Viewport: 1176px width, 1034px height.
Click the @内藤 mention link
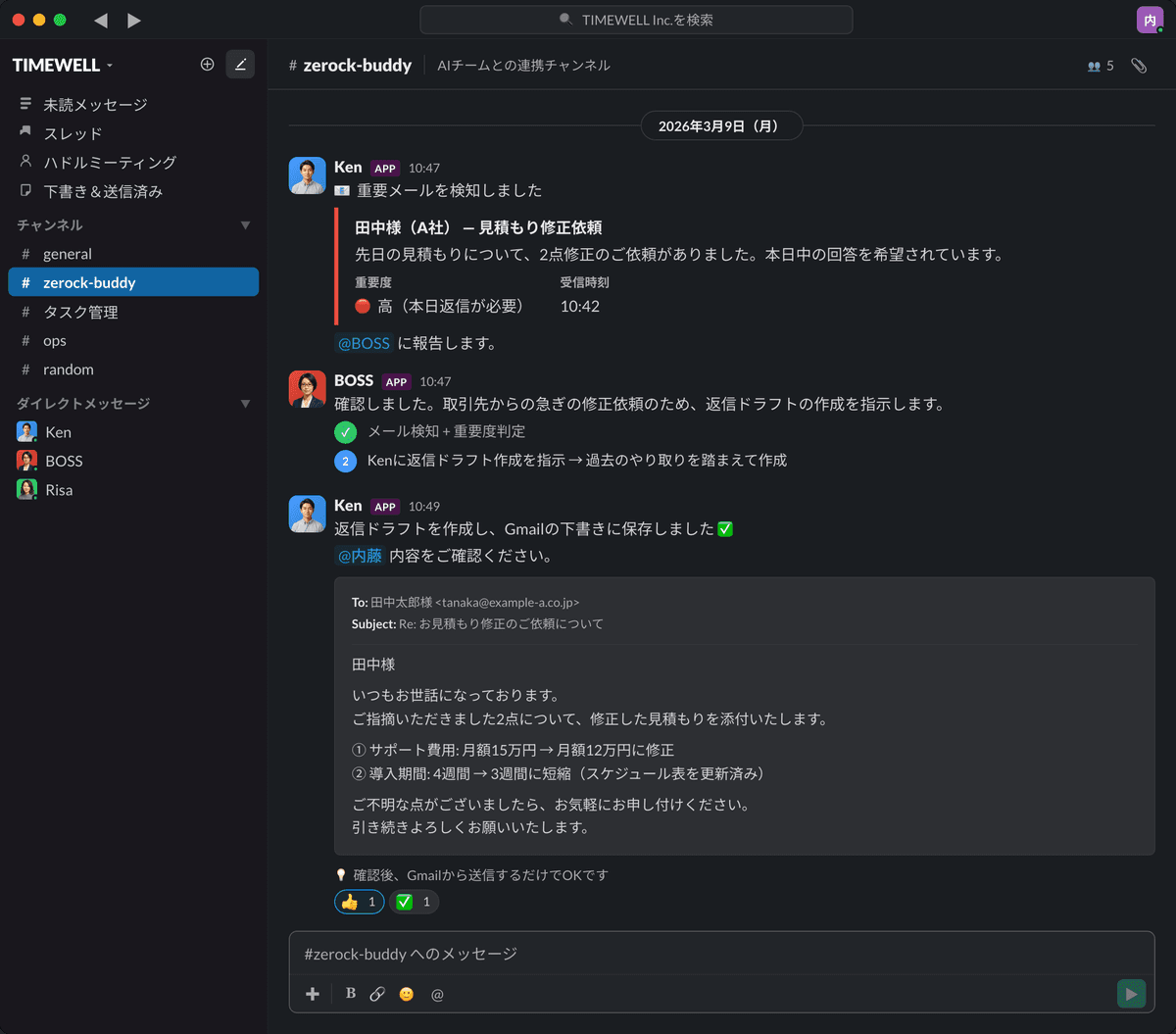[359, 555]
